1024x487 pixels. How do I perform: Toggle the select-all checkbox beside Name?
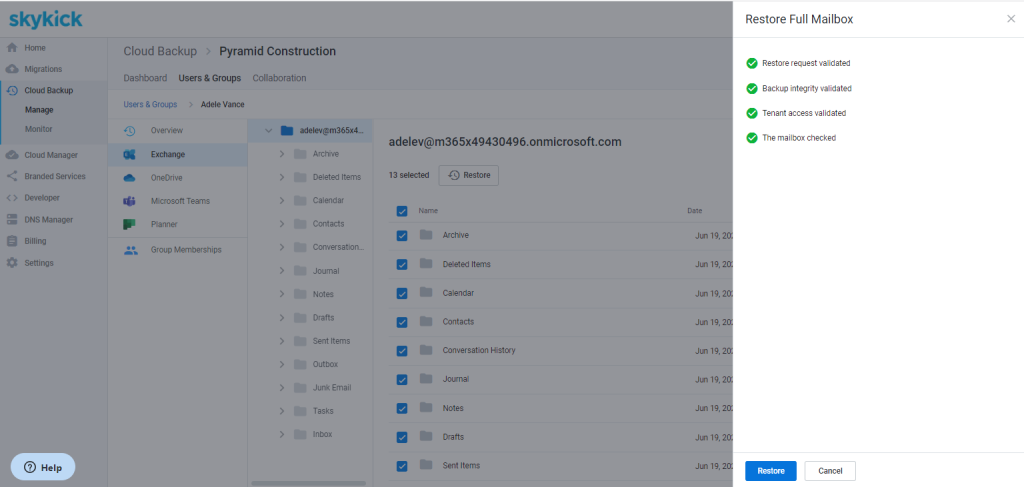point(402,211)
